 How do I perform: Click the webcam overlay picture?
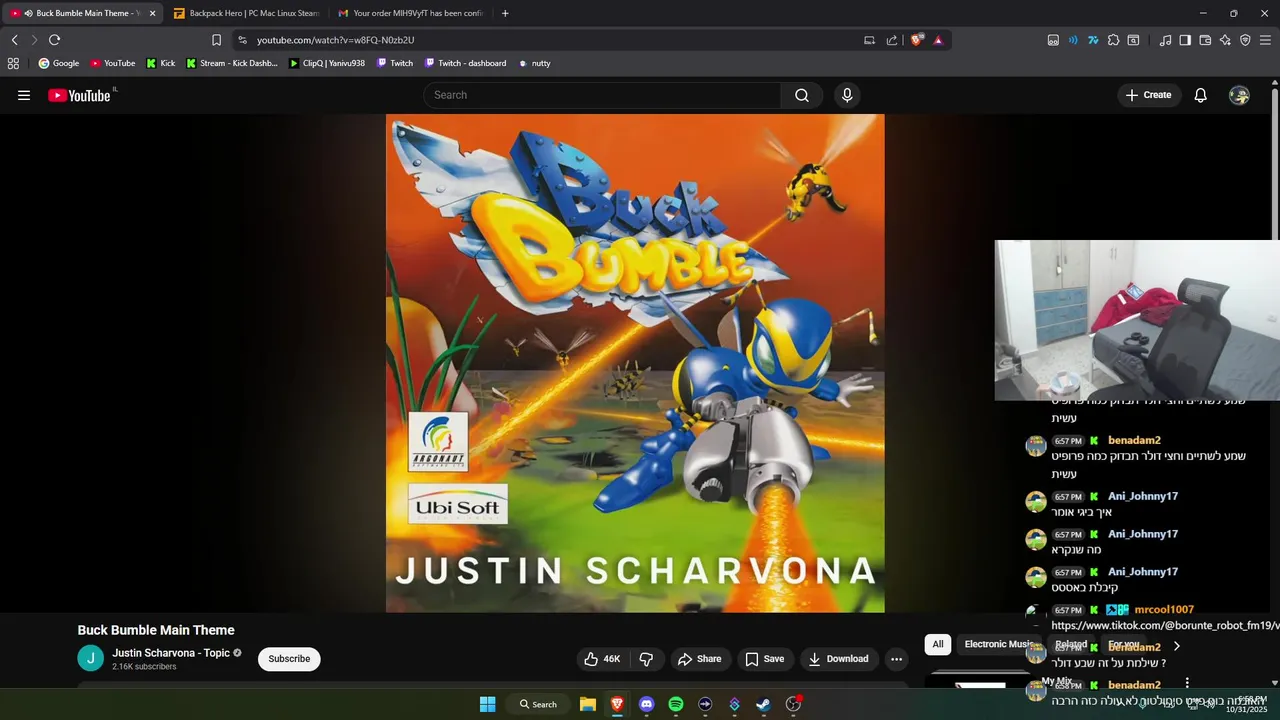[x=1137, y=320]
